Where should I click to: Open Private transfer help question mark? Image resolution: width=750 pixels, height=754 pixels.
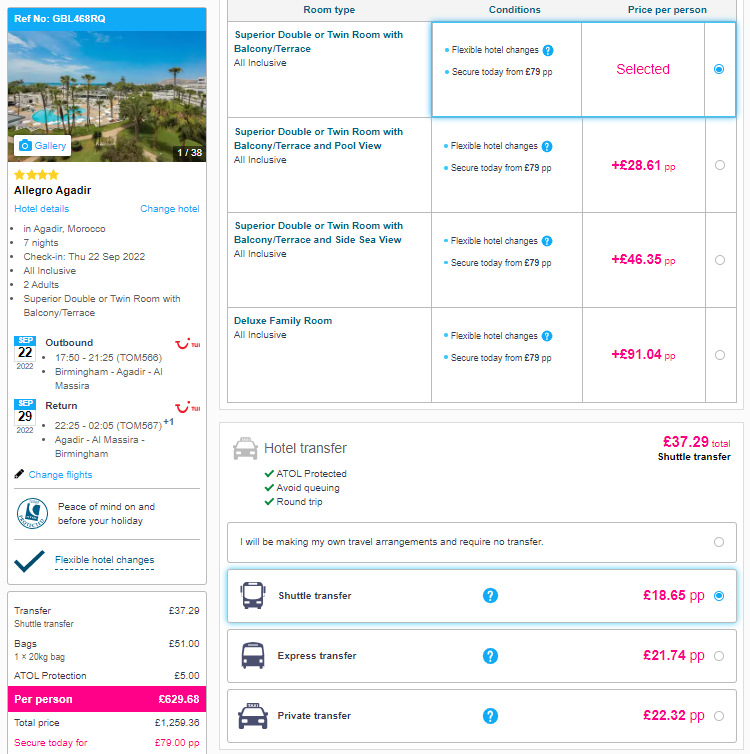(490, 716)
